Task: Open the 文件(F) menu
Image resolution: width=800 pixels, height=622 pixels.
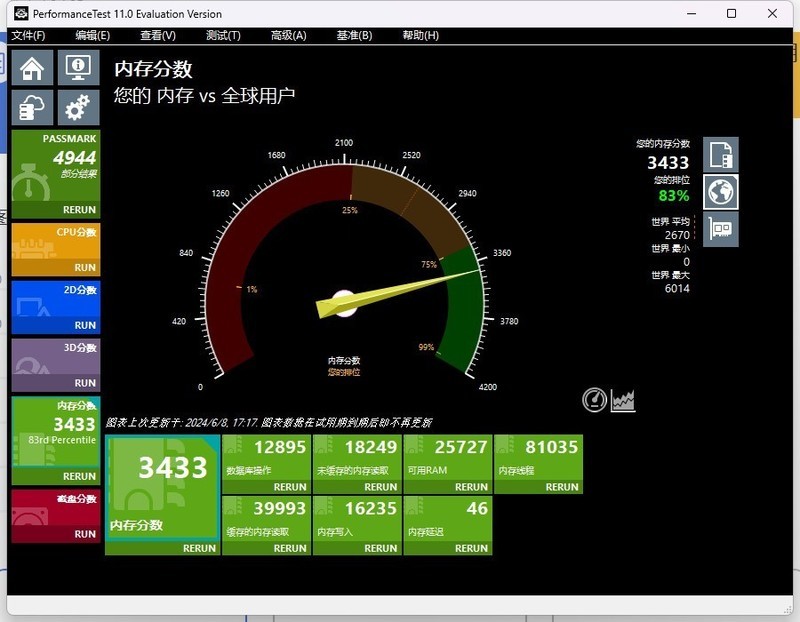Action: (x=28, y=35)
